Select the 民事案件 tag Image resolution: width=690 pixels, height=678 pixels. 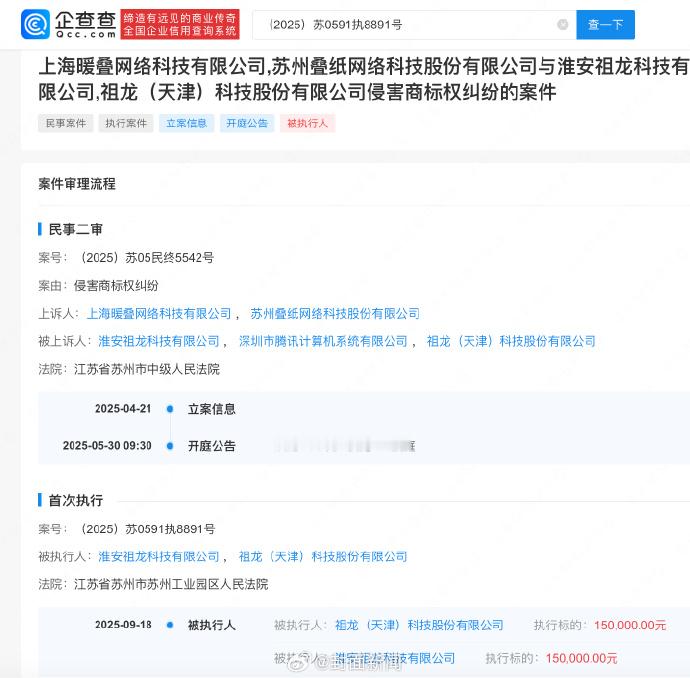(66, 123)
